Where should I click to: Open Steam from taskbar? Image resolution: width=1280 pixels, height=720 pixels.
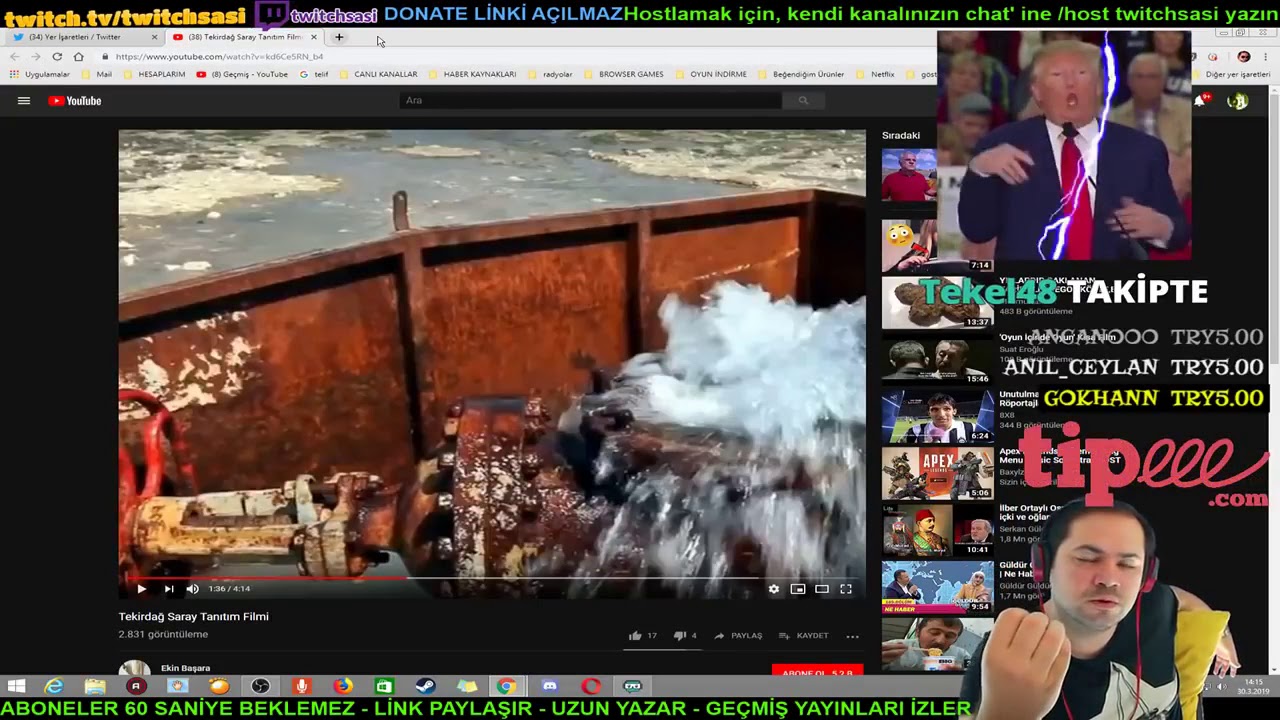click(x=425, y=686)
